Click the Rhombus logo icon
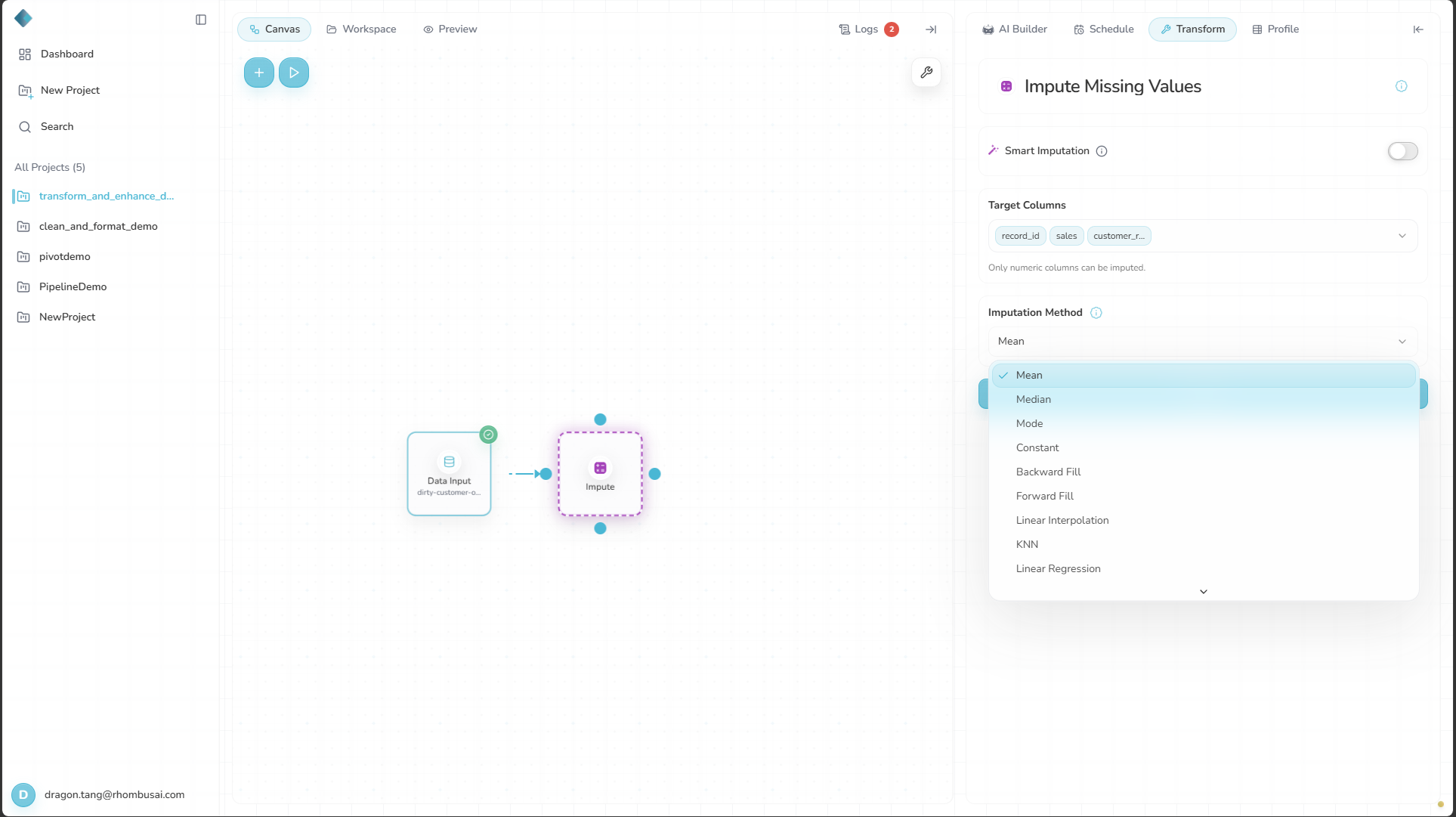1456x817 pixels. [x=23, y=18]
